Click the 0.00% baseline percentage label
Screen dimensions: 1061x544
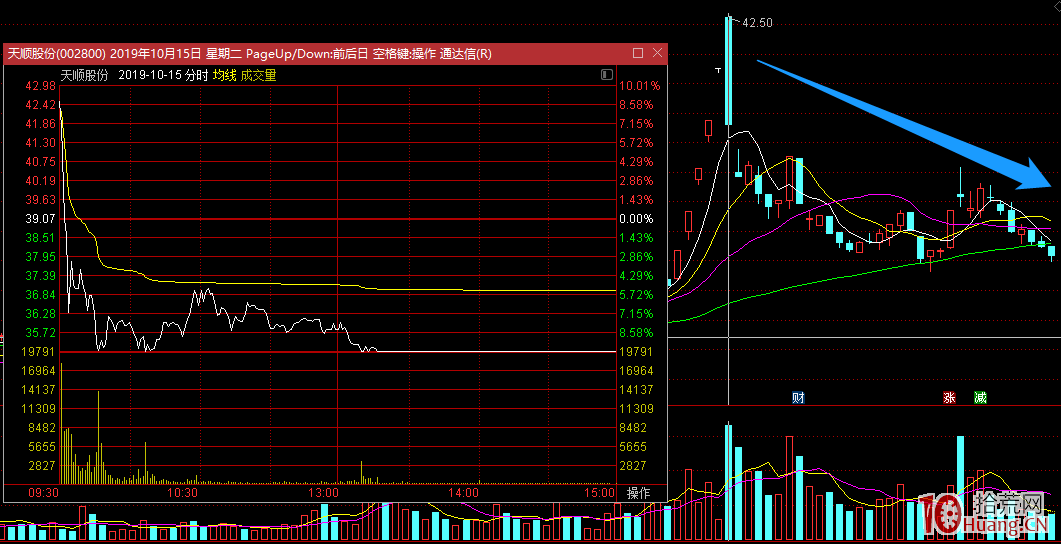(636, 219)
